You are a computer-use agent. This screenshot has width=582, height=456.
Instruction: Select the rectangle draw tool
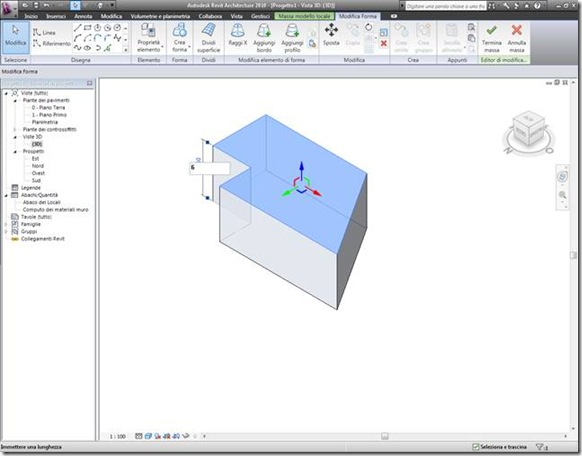(88, 28)
